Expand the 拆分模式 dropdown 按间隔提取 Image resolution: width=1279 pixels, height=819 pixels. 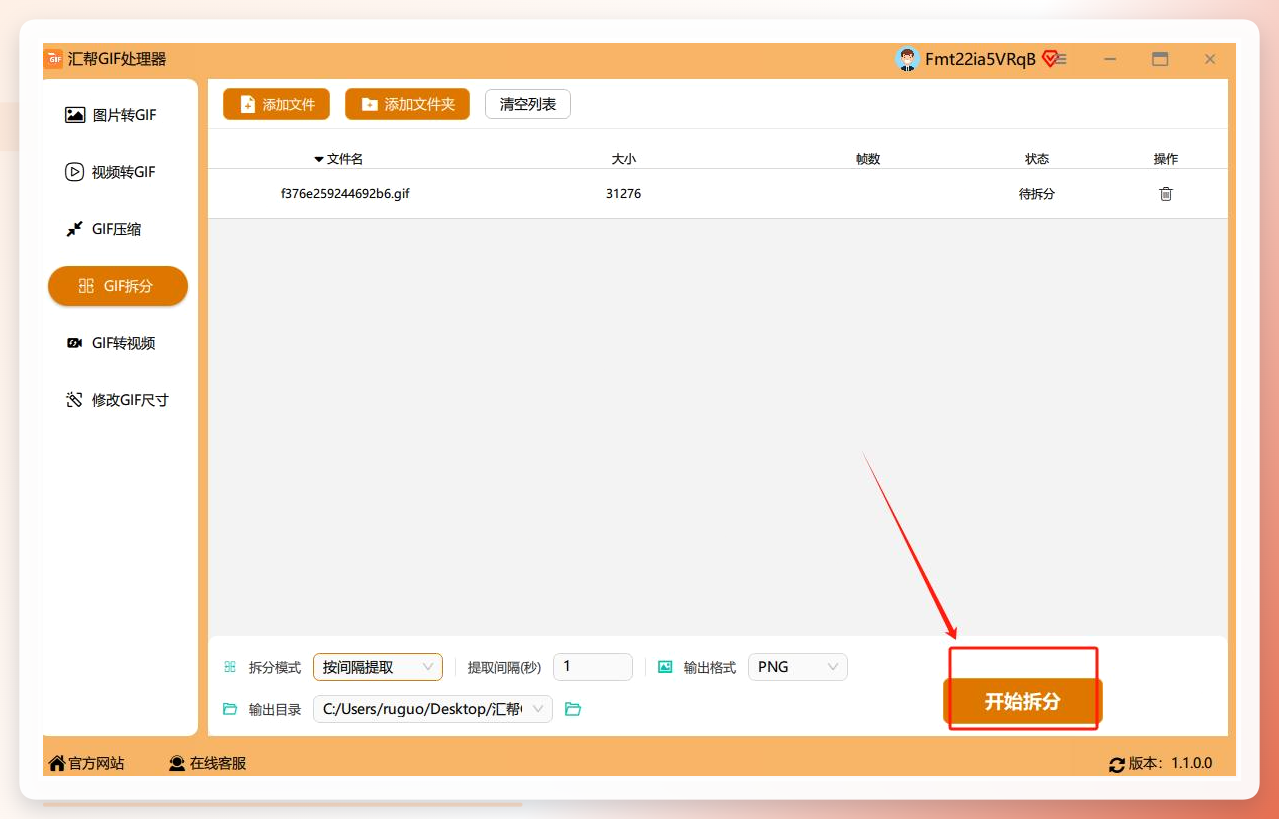378,667
